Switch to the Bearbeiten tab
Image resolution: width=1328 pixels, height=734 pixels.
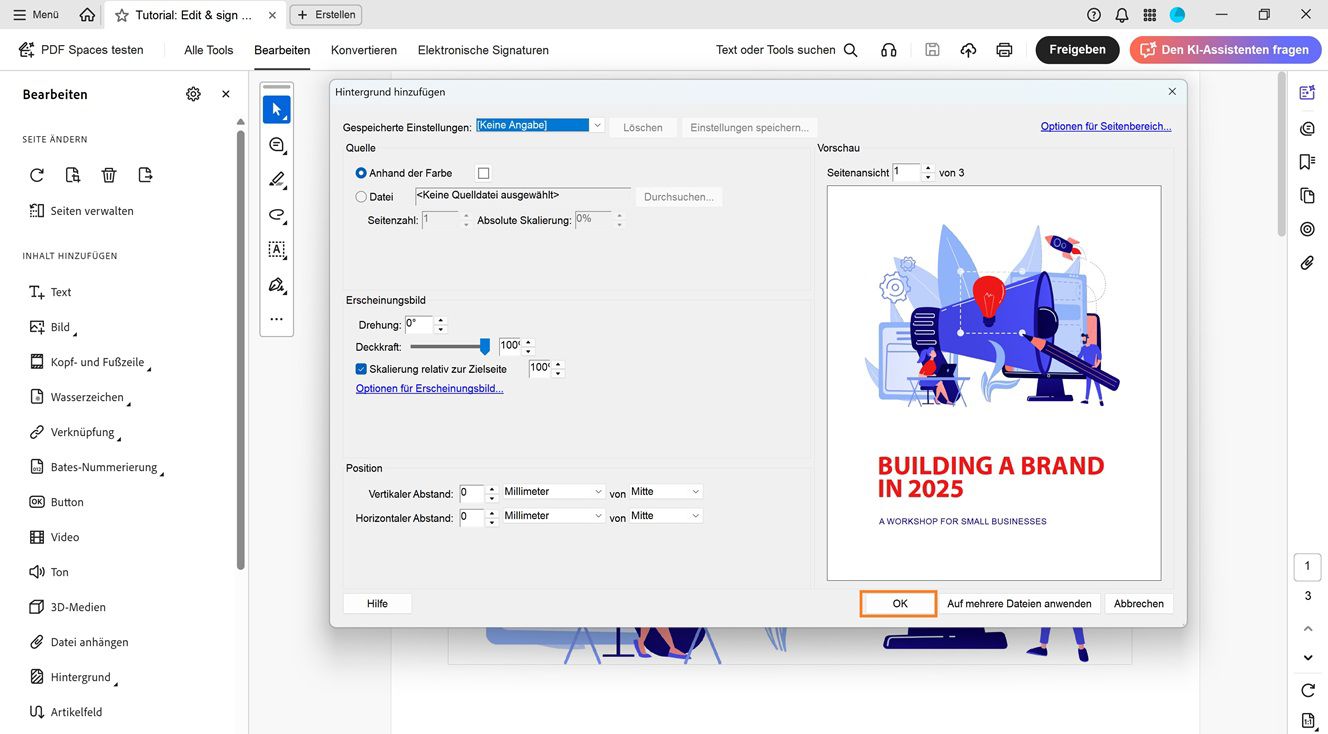coord(282,50)
